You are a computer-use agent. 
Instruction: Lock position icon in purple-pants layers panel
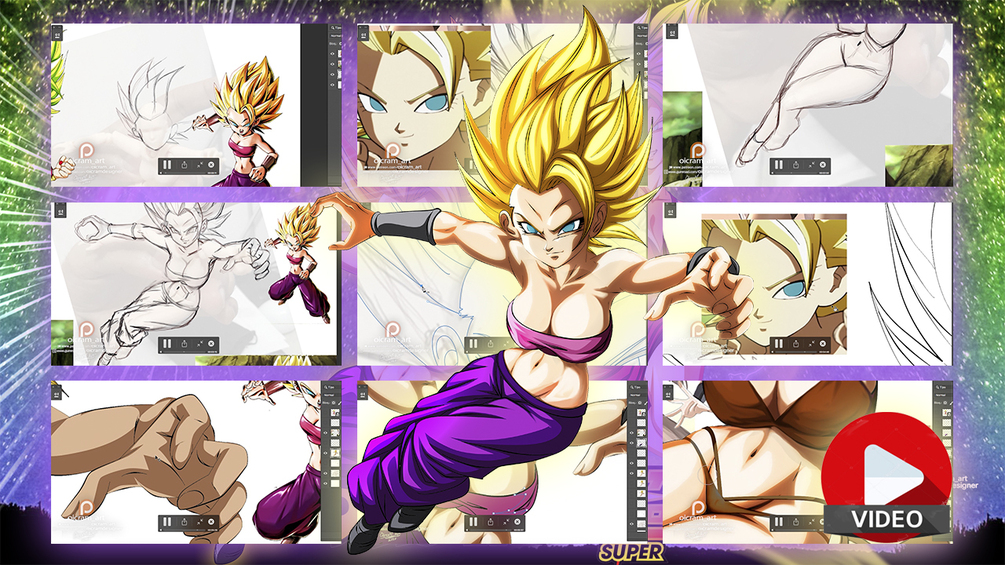[640, 402]
